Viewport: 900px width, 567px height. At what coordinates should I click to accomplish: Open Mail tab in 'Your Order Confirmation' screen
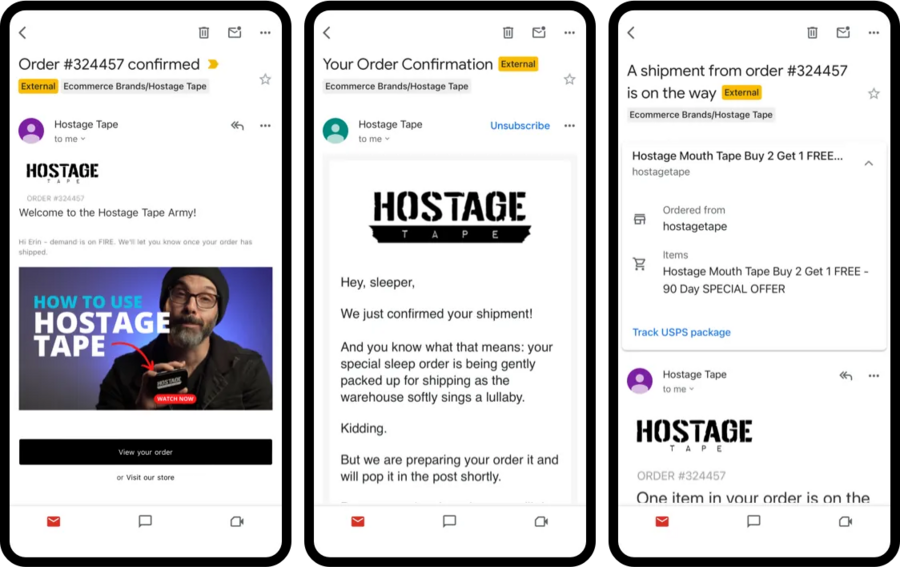coord(358,521)
